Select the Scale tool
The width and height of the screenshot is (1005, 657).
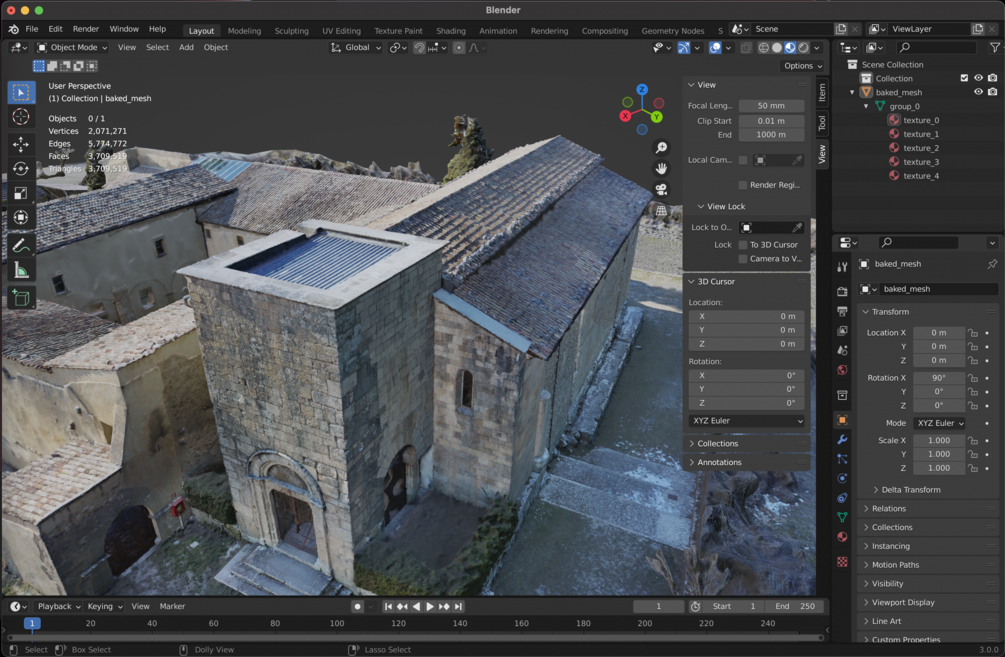tap(21, 193)
